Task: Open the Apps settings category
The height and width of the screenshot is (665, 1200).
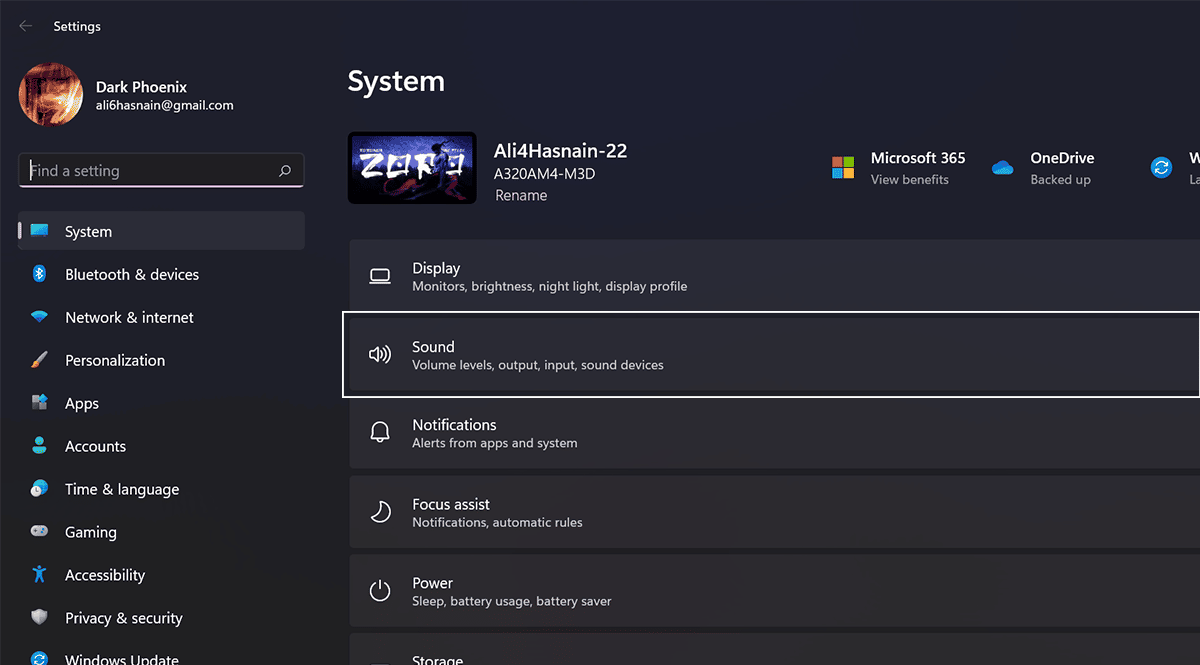Action: 82,403
